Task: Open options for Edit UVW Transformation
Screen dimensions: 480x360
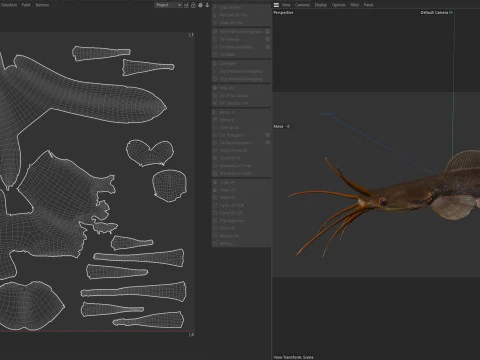Action: point(268,32)
